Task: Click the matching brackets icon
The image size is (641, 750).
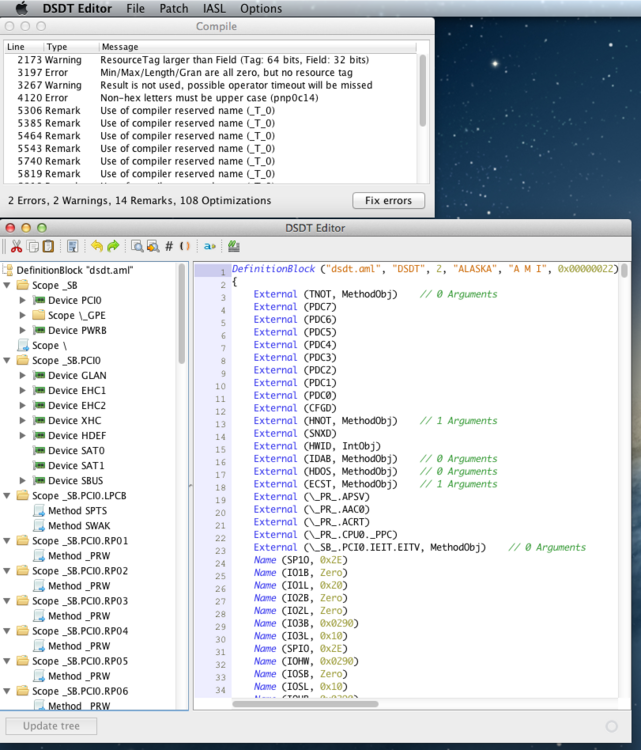Action: point(185,246)
